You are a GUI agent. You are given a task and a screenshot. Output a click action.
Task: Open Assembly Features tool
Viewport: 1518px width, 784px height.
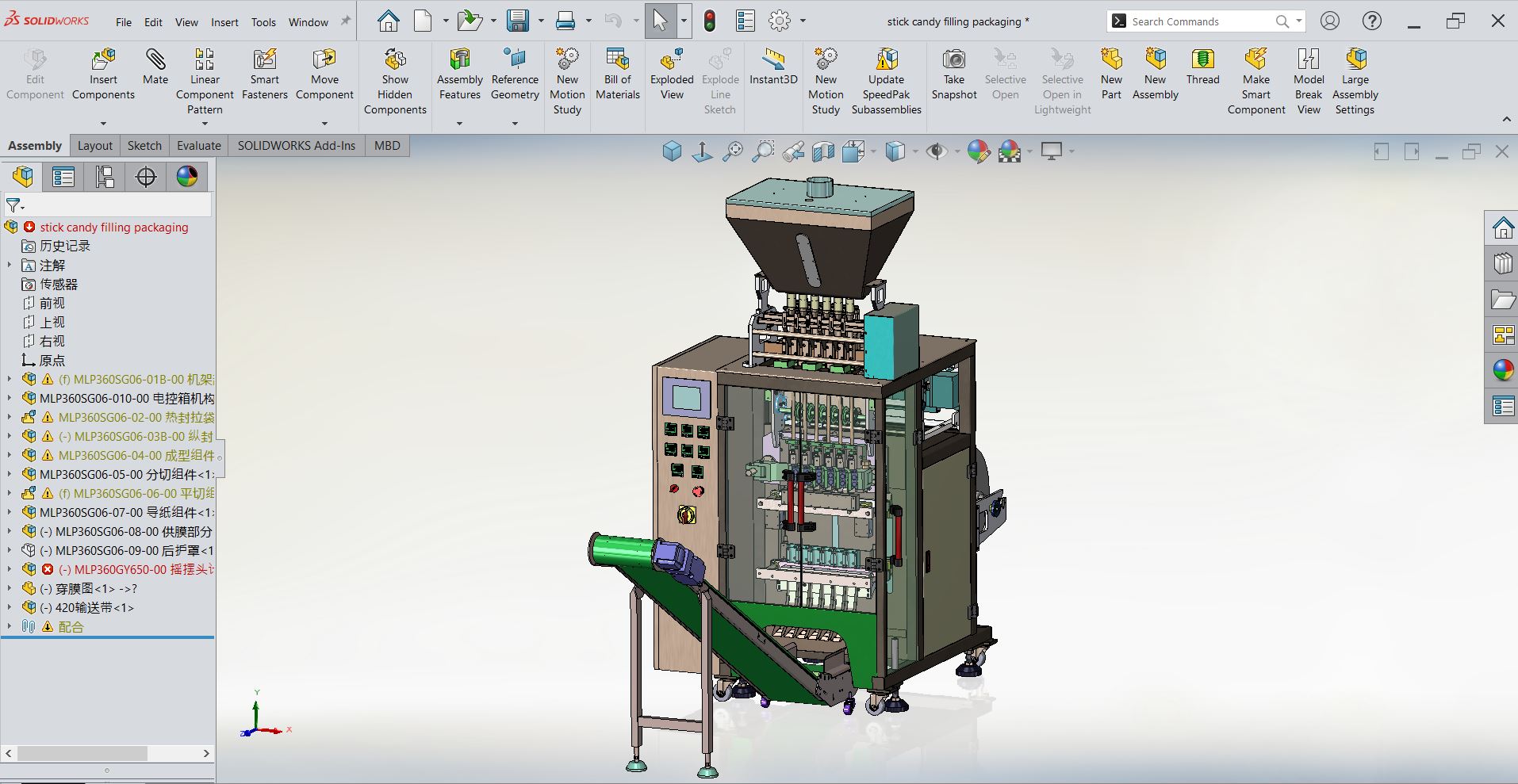point(460,75)
